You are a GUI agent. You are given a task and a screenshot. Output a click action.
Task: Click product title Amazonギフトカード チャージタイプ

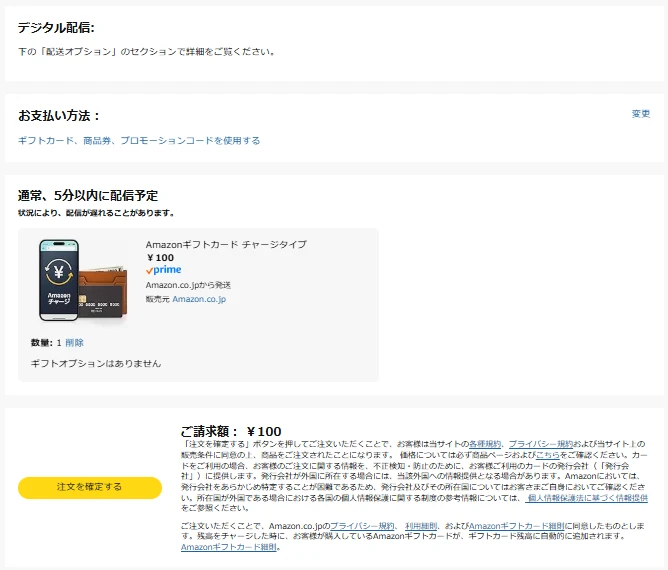point(226,245)
